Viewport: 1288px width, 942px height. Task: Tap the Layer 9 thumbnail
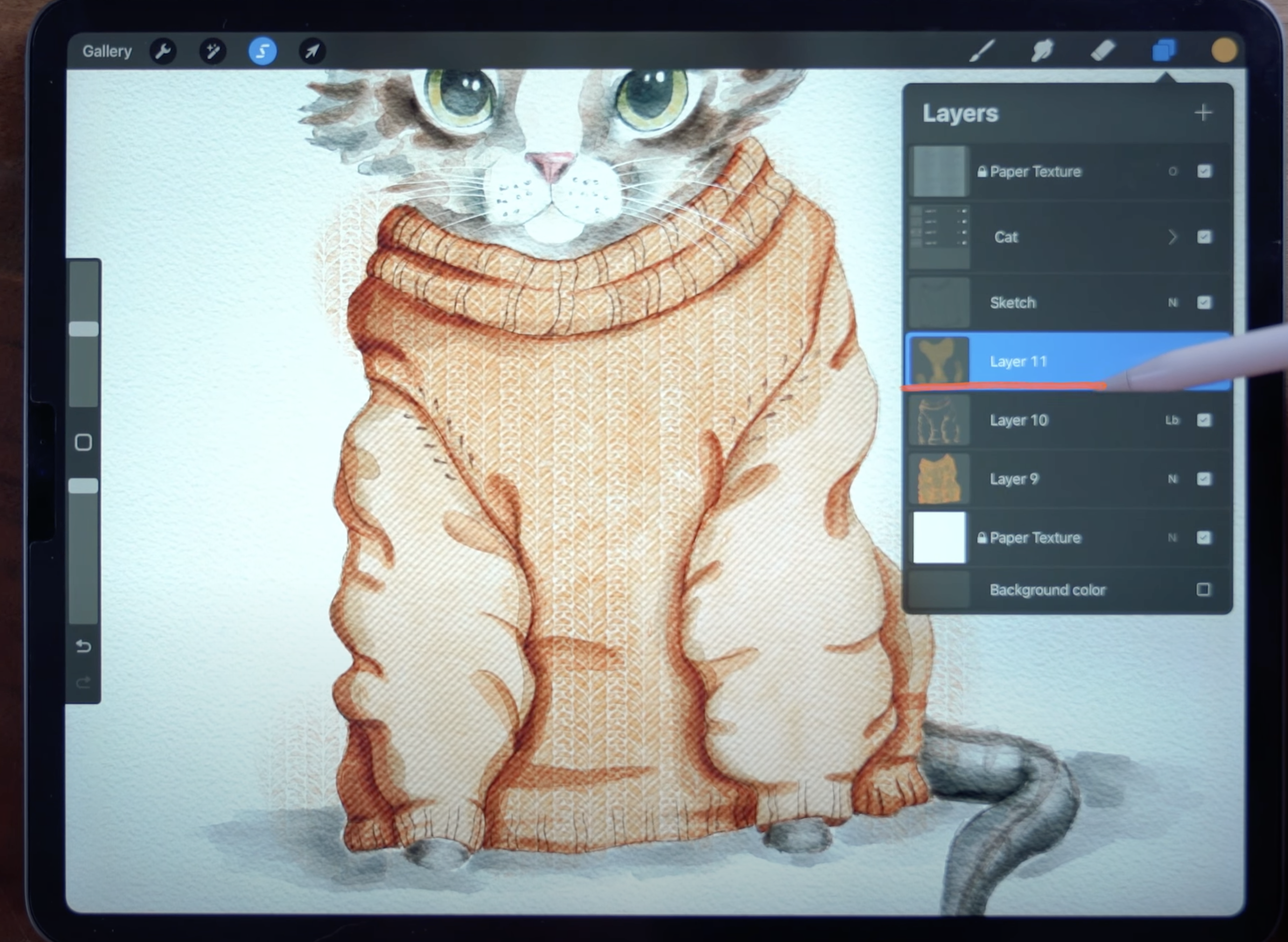coord(939,479)
